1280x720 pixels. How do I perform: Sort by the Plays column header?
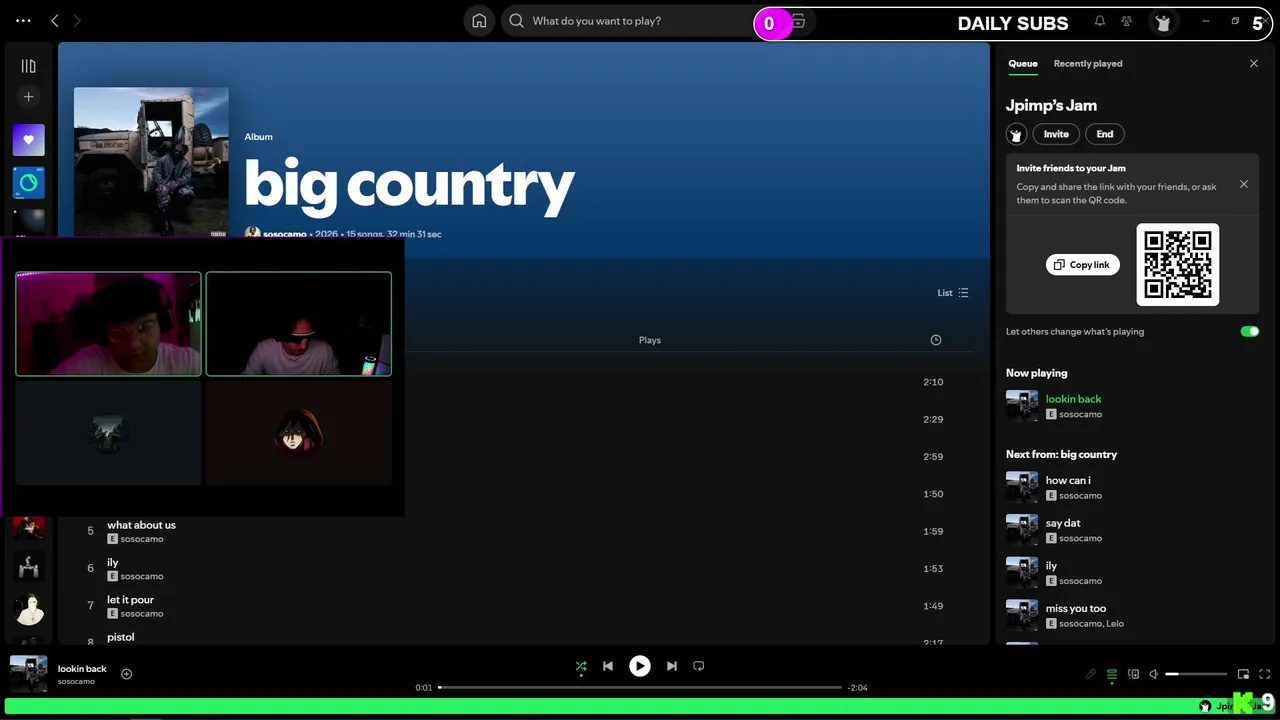point(650,340)
